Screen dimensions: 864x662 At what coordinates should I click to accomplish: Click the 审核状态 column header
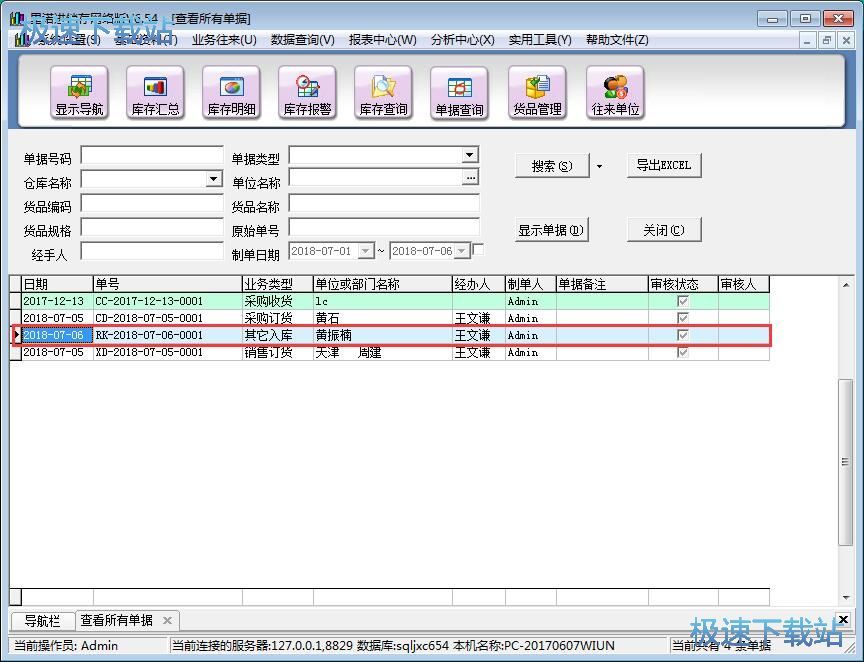click(683, 284)
